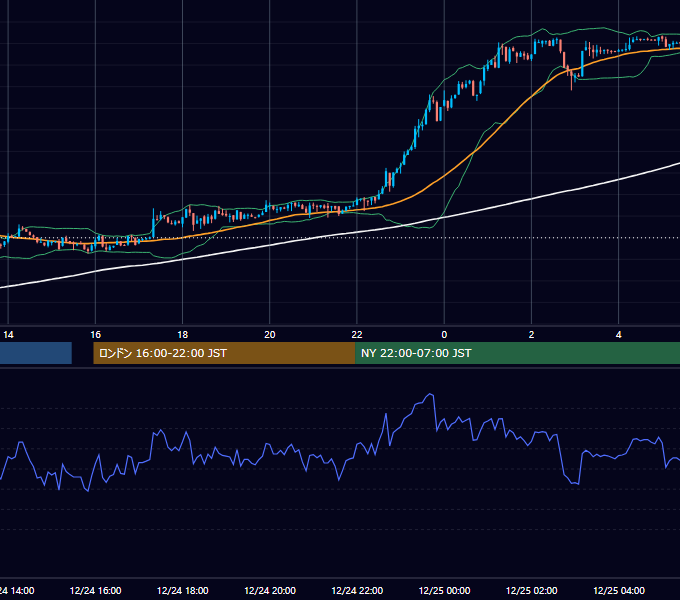Click the 20 hour label on the upper axis
Image resolution: width=680 pixels, height=600 pixels.
point(270,335)
